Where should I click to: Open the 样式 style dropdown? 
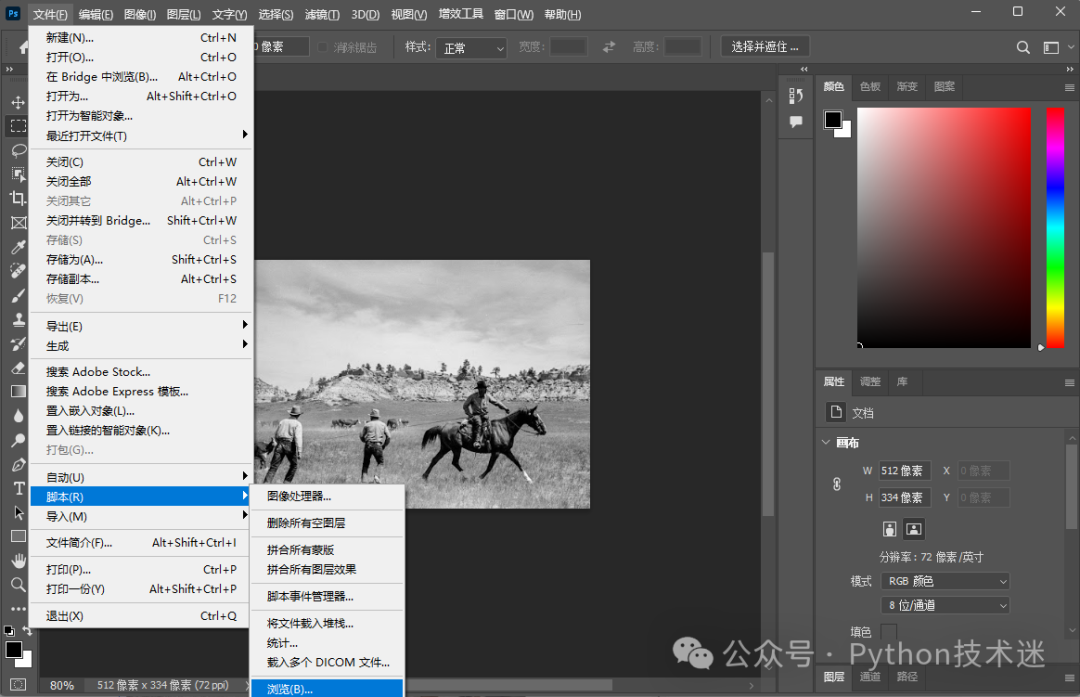tap(472, 48)
